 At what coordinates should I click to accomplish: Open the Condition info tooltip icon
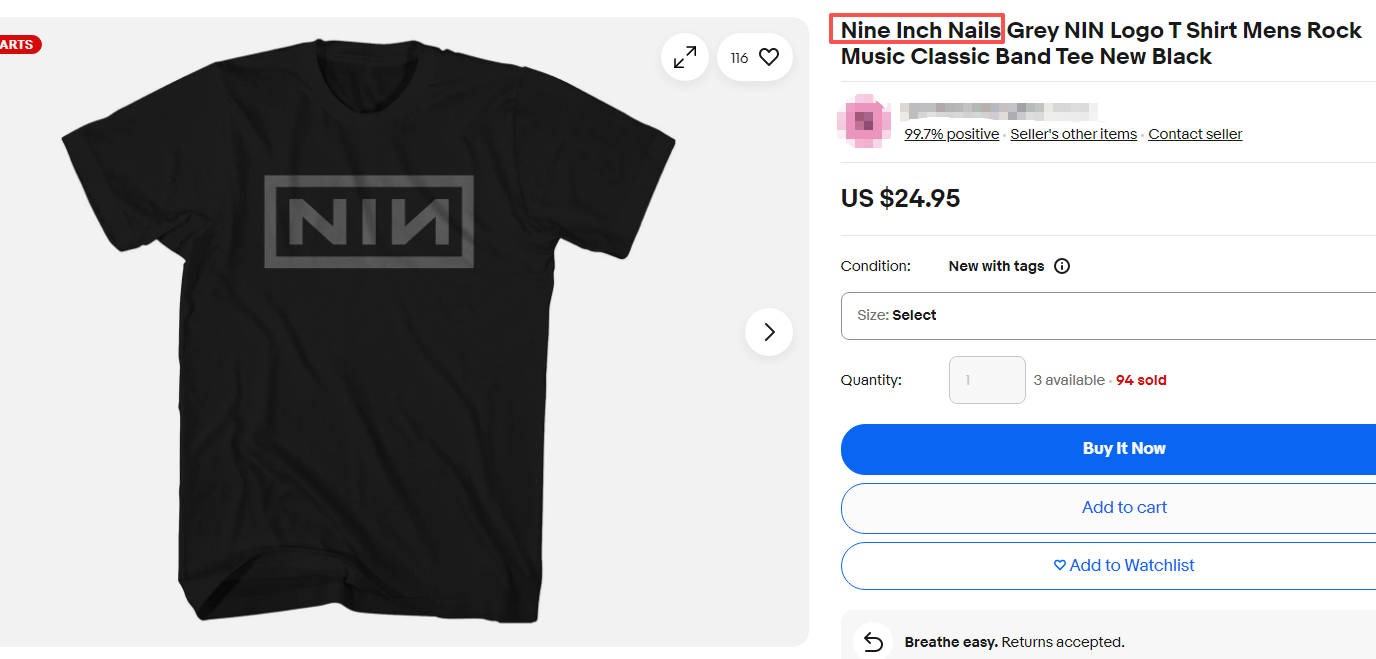pyautogui.click(x=1062, y=266)
